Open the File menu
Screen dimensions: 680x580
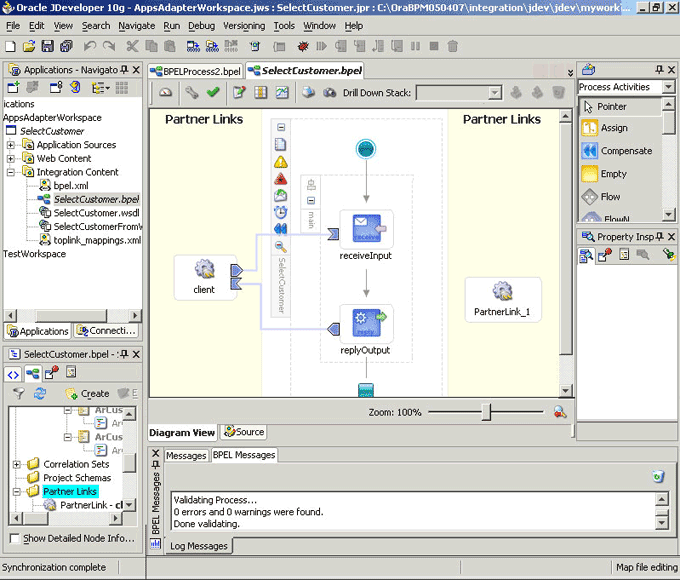(13, 26)
